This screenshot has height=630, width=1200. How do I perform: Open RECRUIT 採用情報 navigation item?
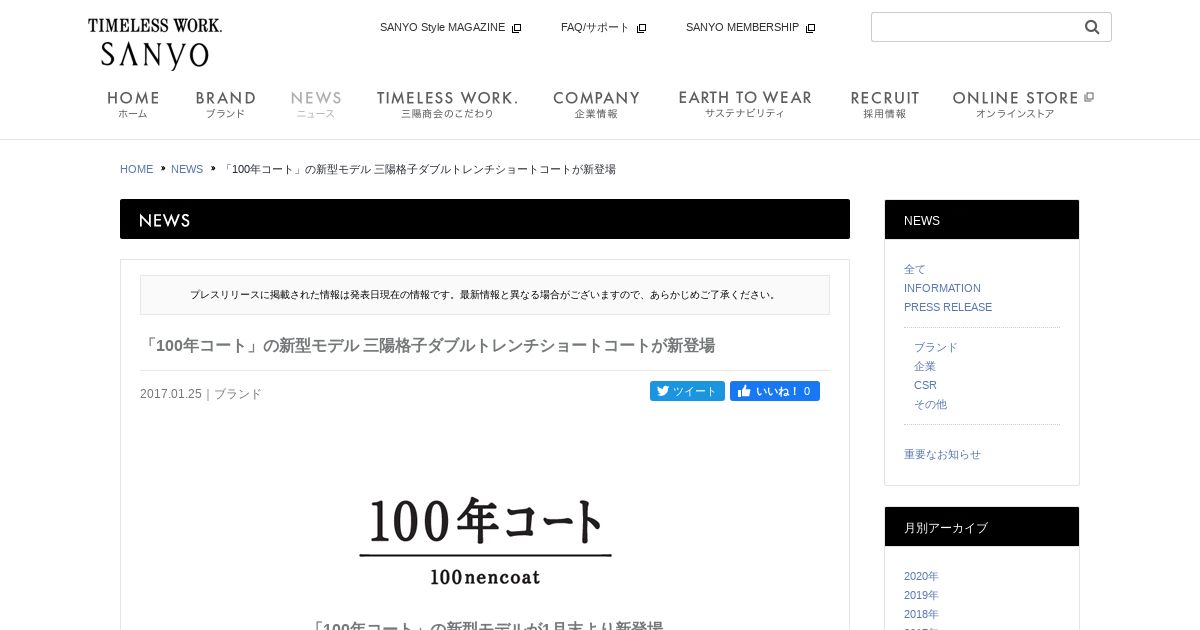[885, 104]
